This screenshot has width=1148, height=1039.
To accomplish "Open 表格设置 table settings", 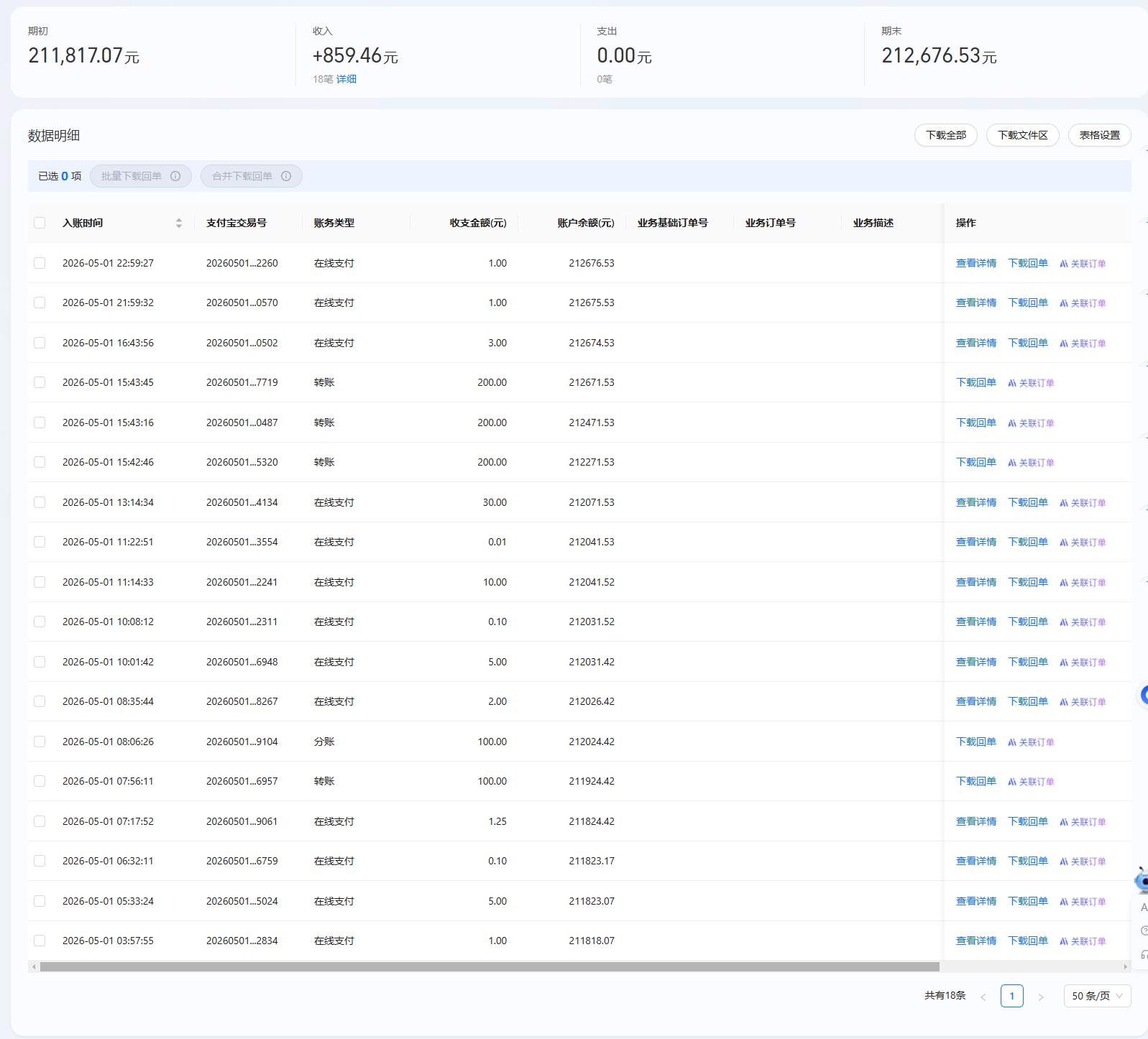I will coord(1100,135).
